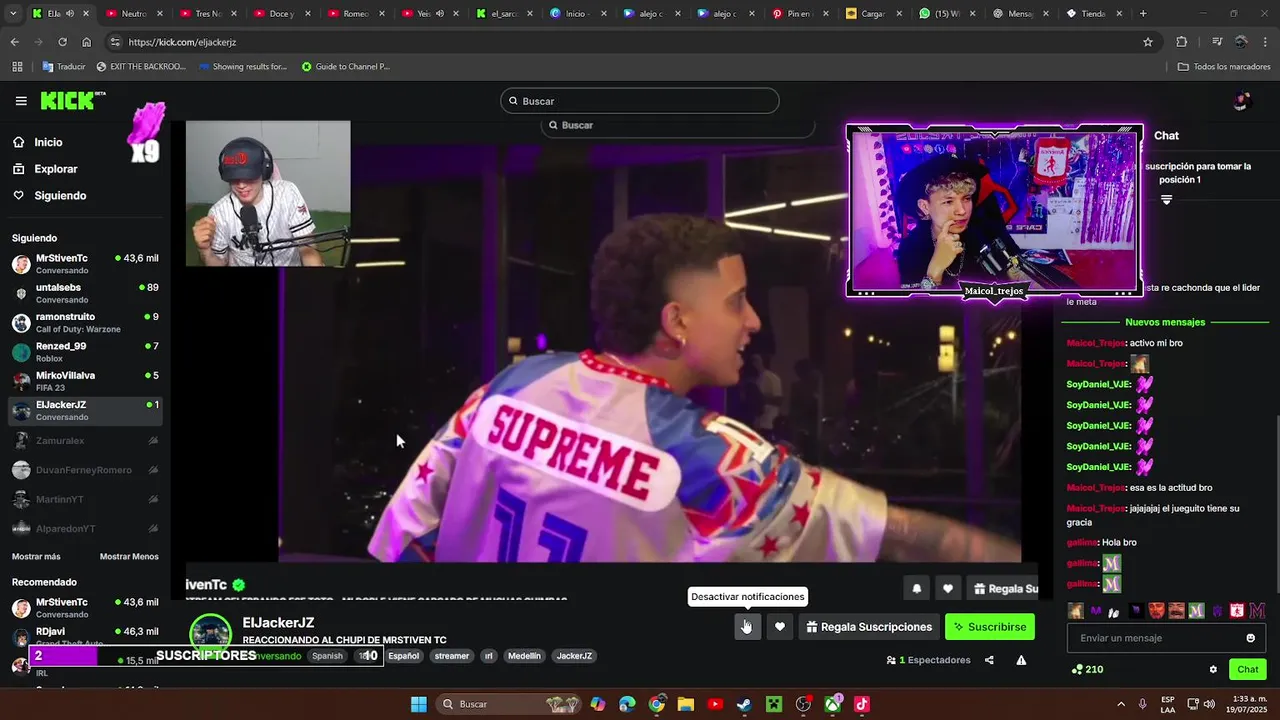Open MirkoVillalva channel in the sidebar
The width and height of the screenshot is (1280, 720).
pyautogui.click(x=85, y=381)
